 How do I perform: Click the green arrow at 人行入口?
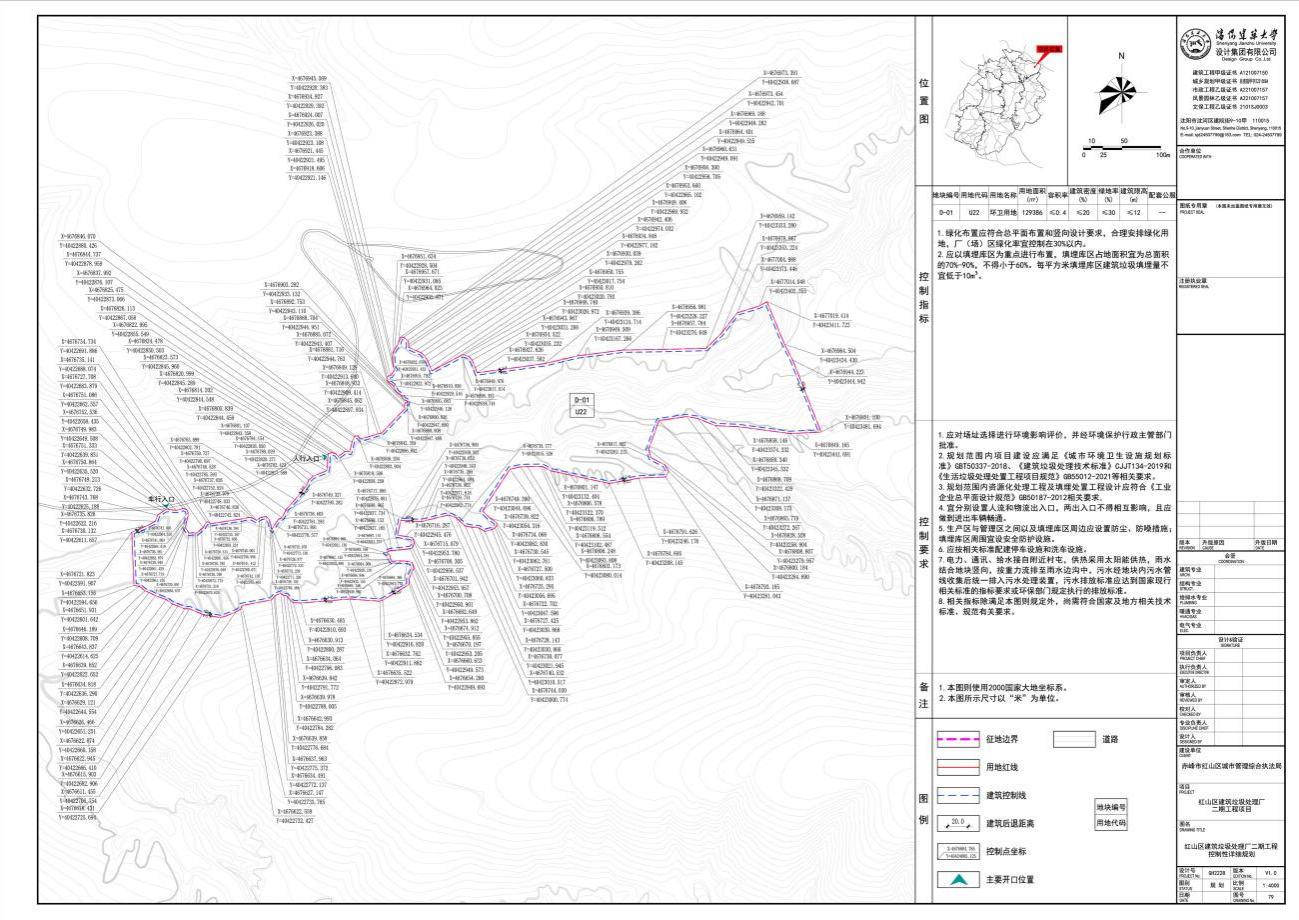(x=326, y=457)
